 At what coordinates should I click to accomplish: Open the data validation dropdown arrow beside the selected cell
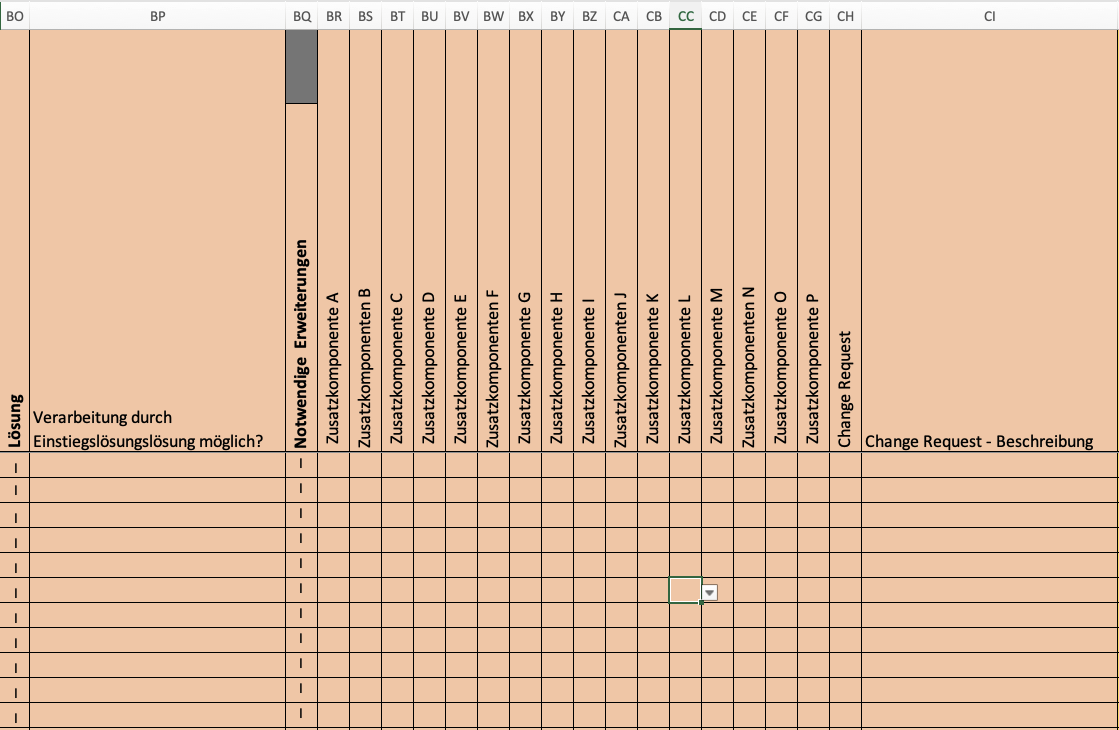click(x=710, y=592)
